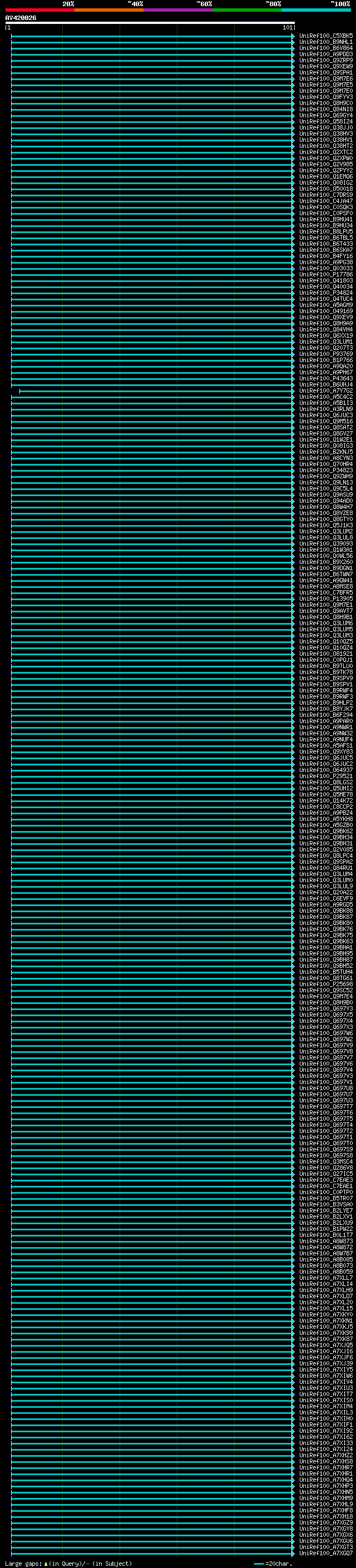Select label UniRef100_Q4TUC4
Viewport: 356px width, 1568px height.
click(326, 299)
